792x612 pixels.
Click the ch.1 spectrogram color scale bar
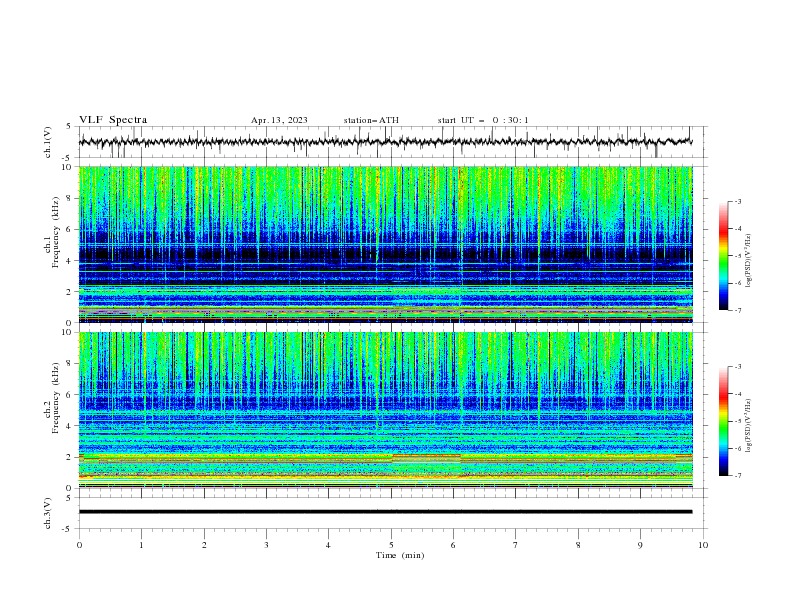point(723,255)
